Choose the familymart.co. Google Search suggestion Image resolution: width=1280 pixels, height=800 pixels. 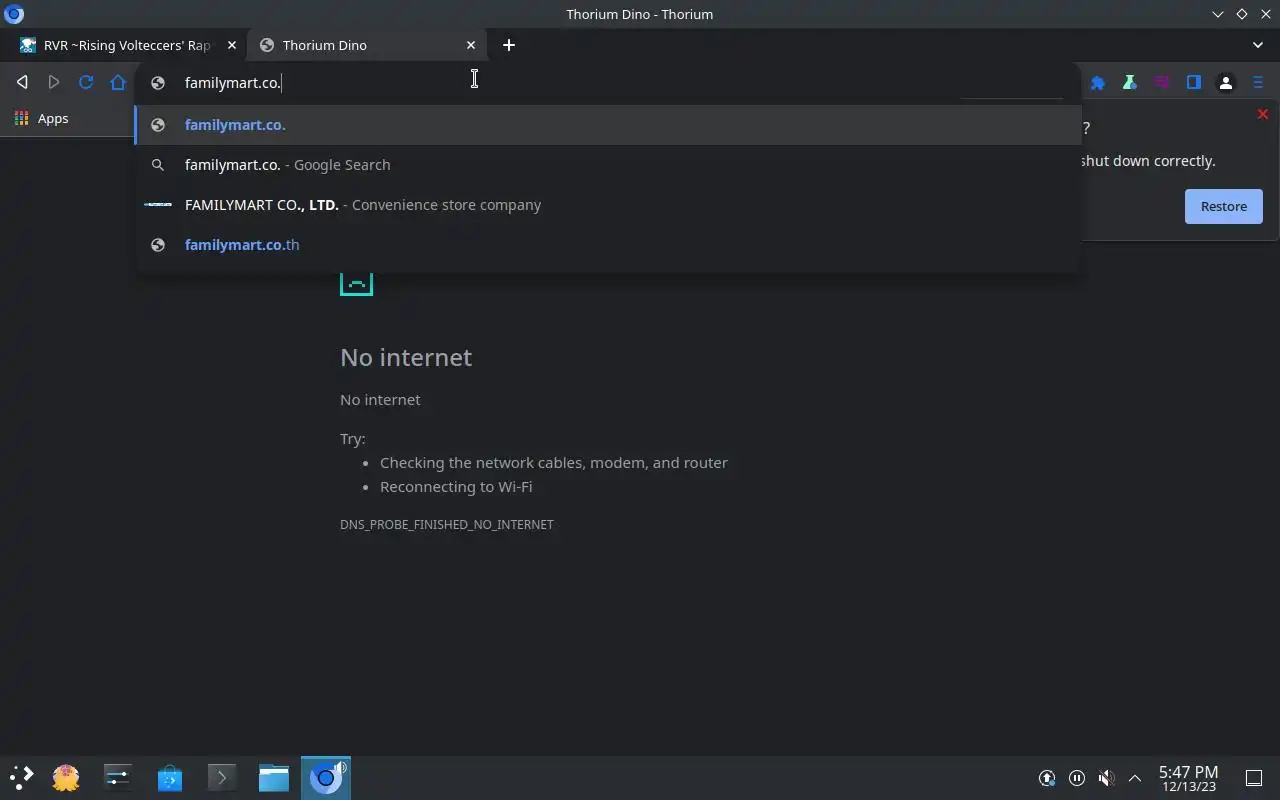pos(607,165)
